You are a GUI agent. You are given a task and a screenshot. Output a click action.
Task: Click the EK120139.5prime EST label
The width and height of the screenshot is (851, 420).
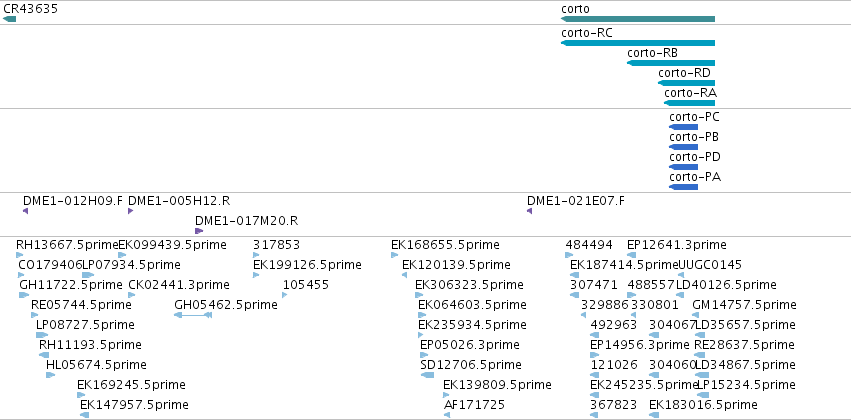click(456, 265)
